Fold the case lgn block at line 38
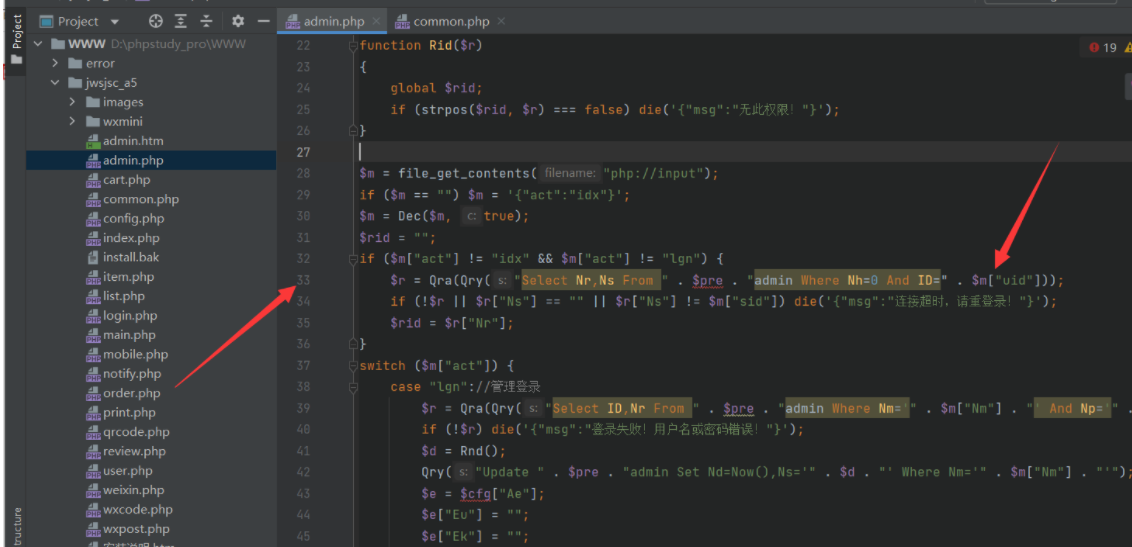Image resolution: width=1132 pixels, height=547 pixels. [x=353, y=387]
